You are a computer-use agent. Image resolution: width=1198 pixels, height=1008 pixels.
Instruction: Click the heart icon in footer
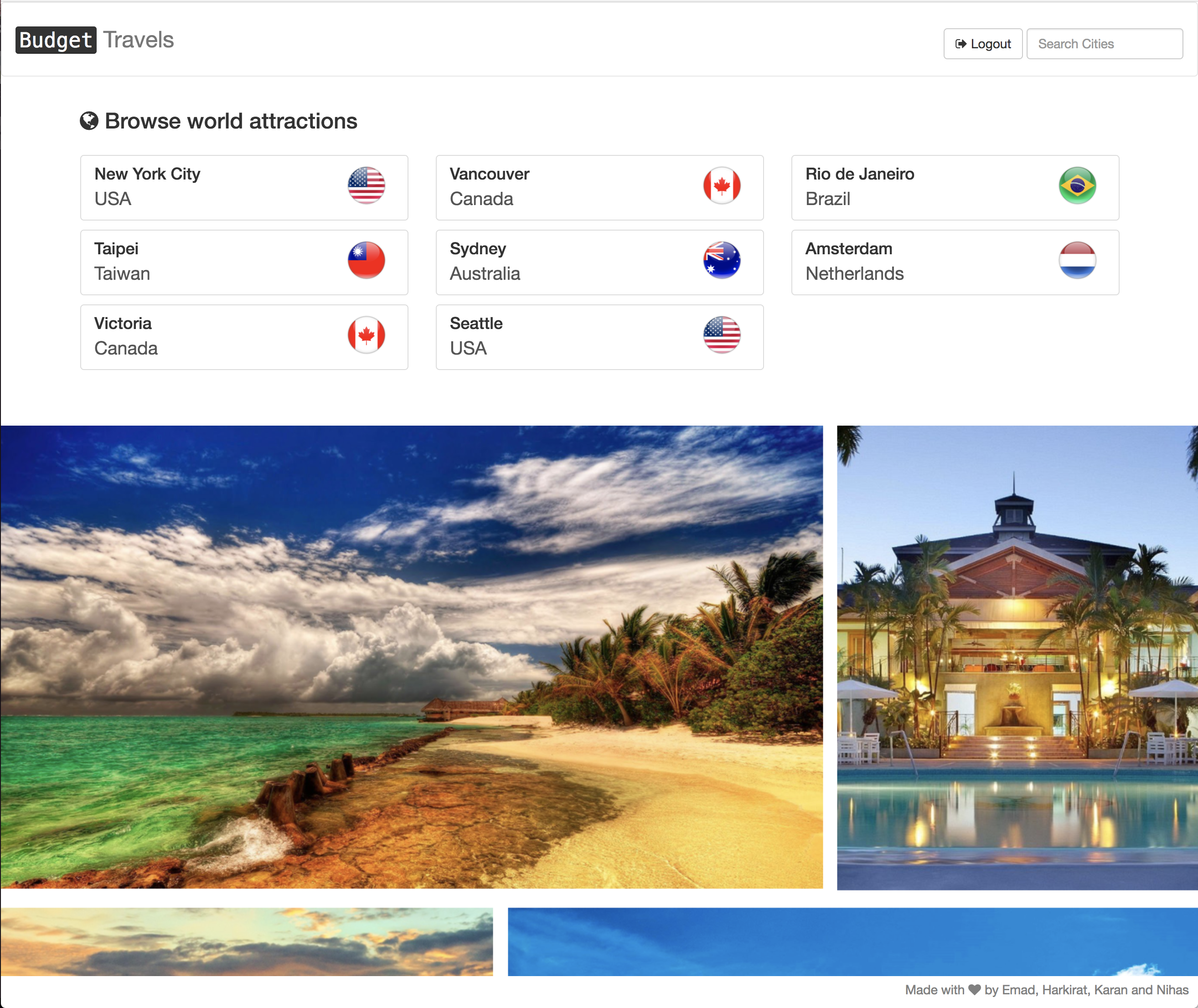pyautogui.click(x=975, y=990)
